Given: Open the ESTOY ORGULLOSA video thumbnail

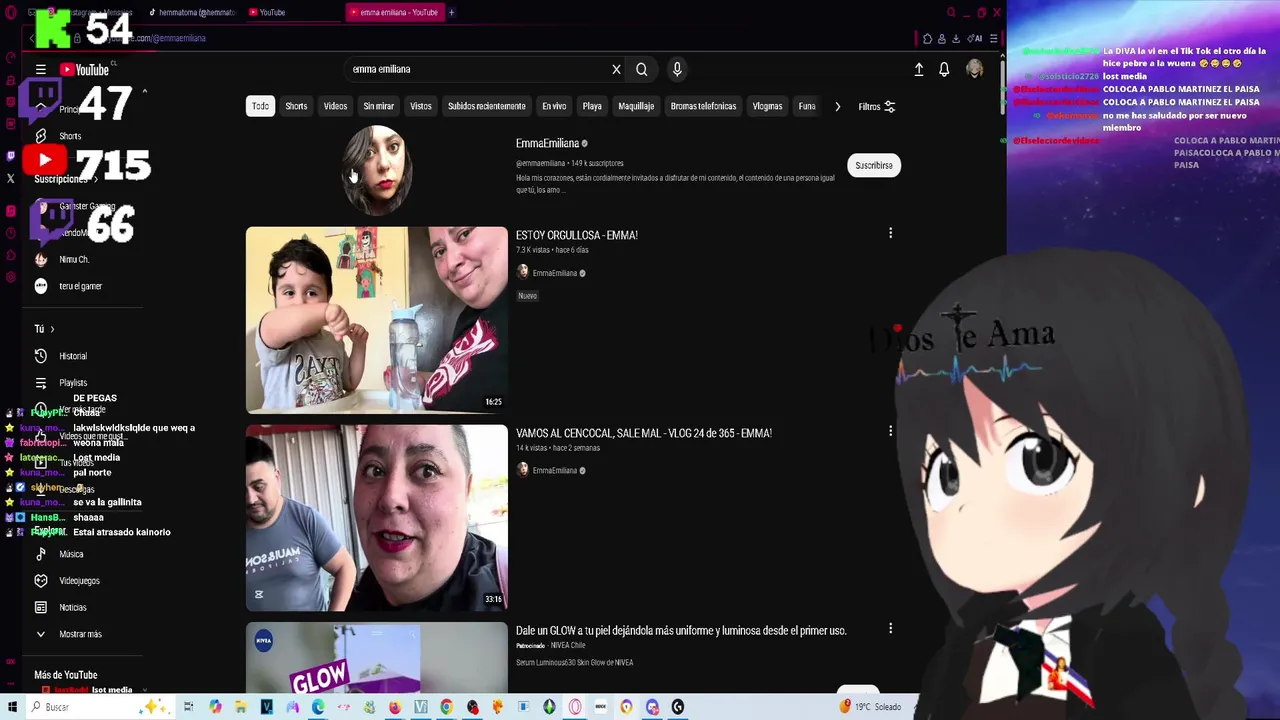Looking at the screenshot, I should point(377,320).
